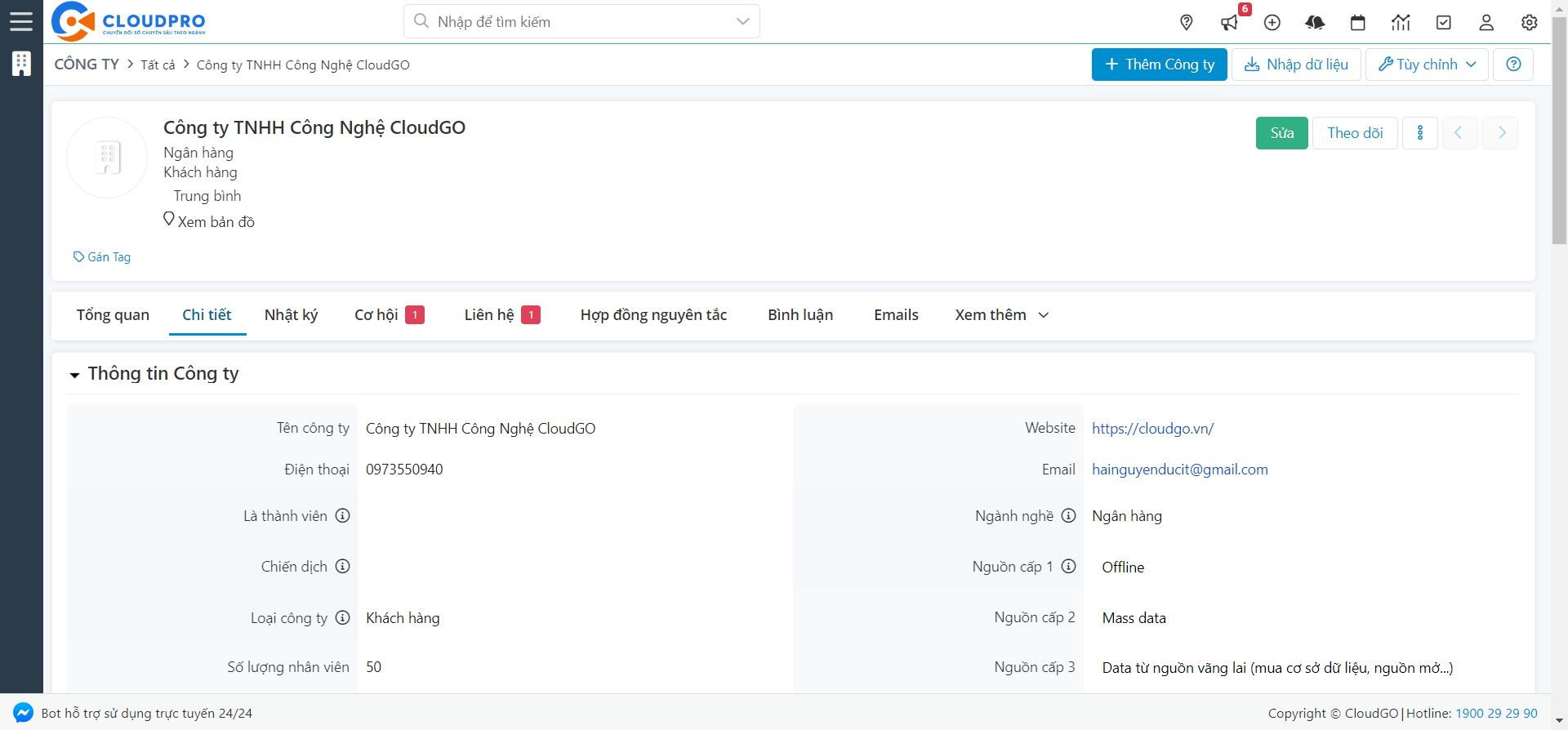Go to next record arrow
This screenshot has height=730, width=1568.
1500,133
